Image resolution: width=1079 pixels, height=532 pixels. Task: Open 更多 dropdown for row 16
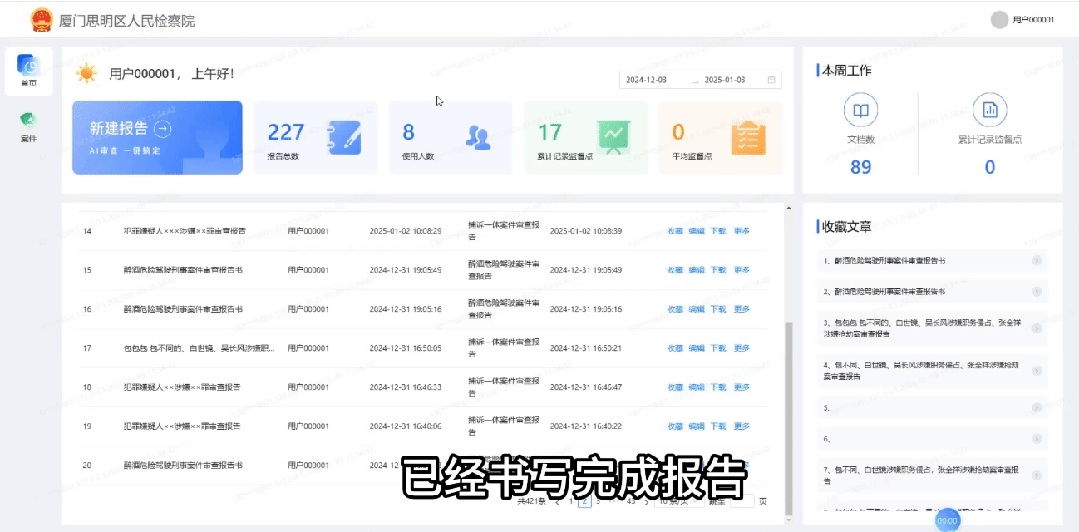tap(741, 309)
